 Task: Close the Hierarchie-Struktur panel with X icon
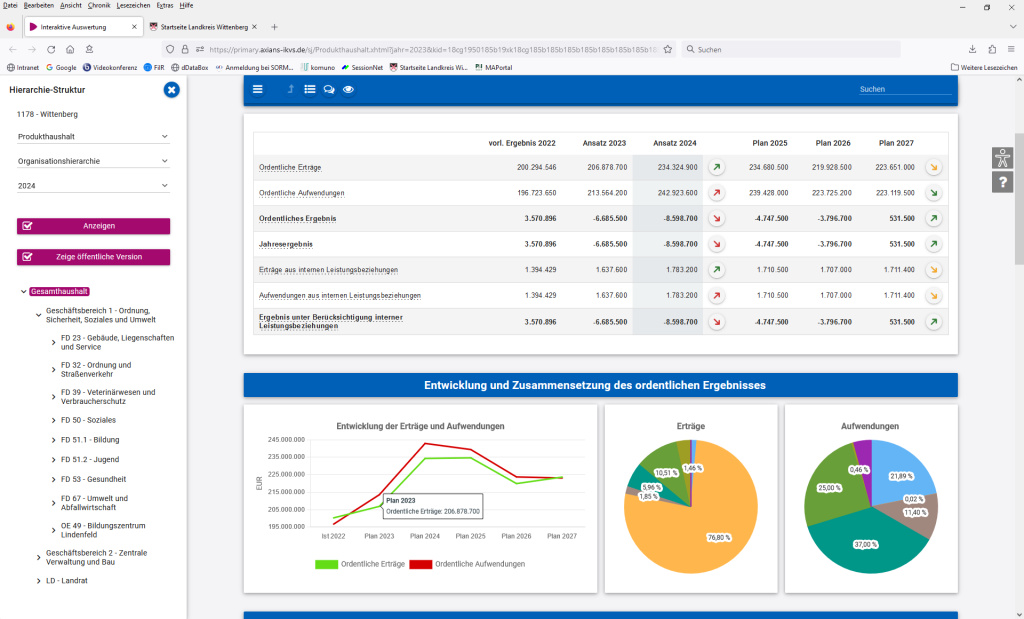click(x=172, y=90)
